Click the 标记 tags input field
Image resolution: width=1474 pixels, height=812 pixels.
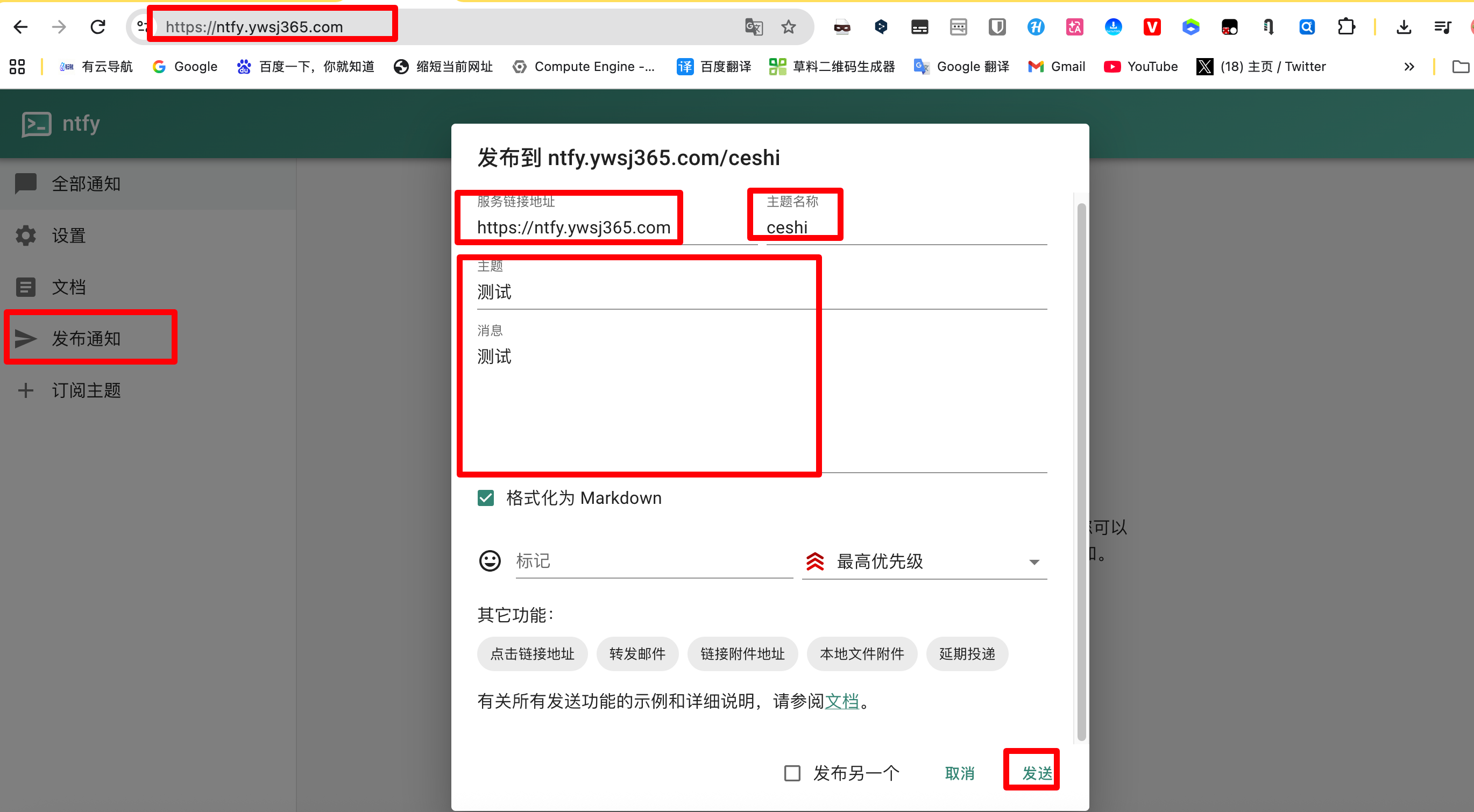[654, 561]
